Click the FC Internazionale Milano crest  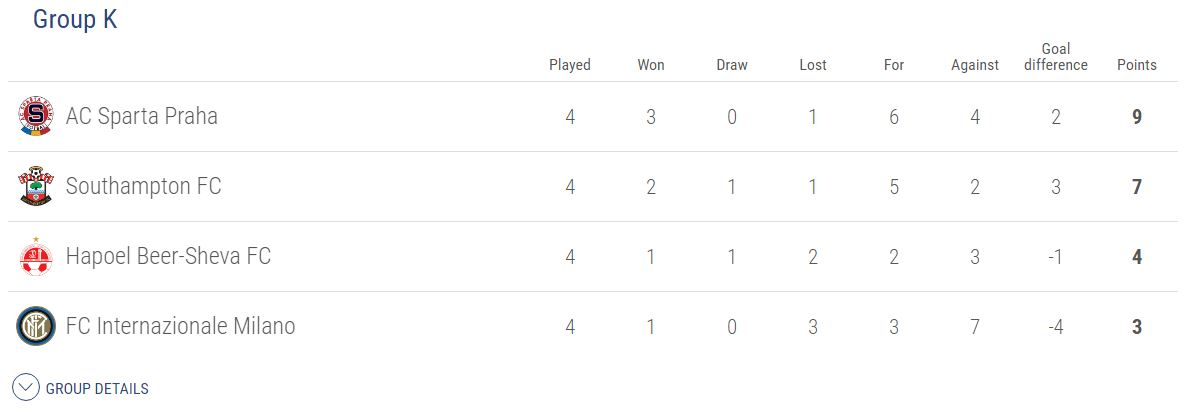pos(35,327)
